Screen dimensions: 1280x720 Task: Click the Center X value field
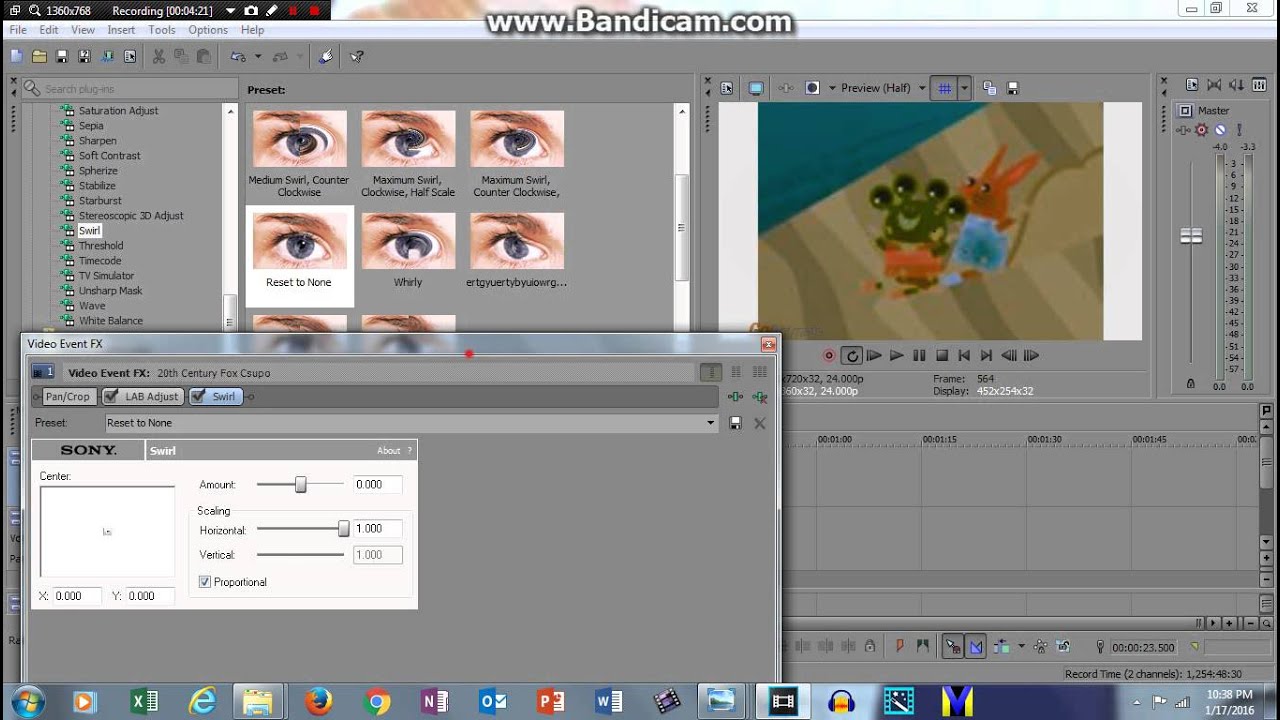point(77,596)
